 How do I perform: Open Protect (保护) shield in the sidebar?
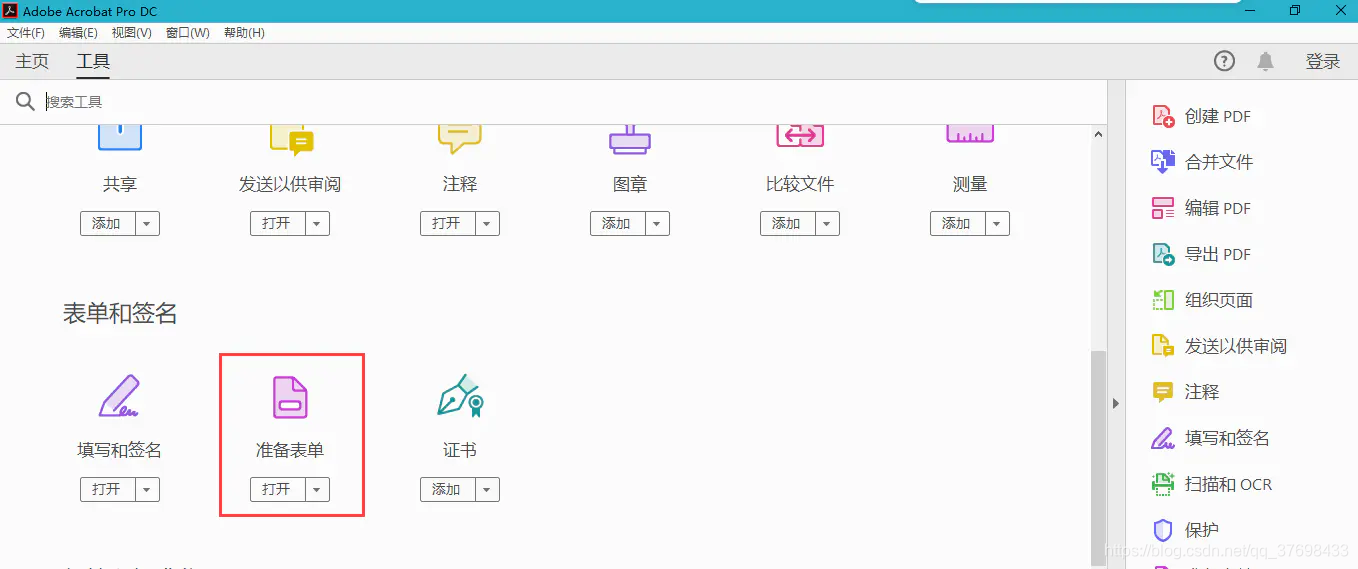click(x=1186, y=530)
